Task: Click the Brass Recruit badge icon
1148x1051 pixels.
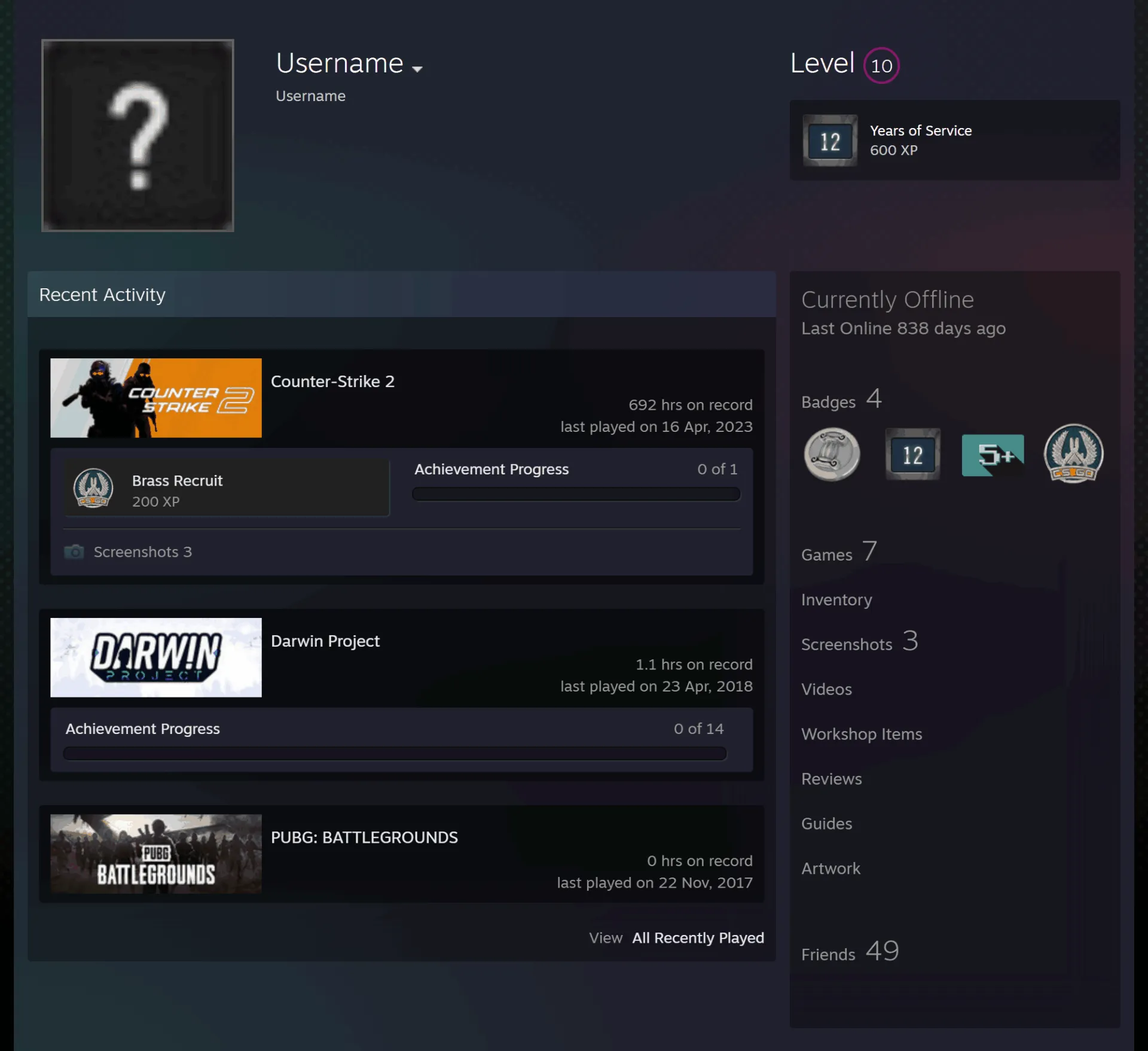Action: (x=93, y=488)
